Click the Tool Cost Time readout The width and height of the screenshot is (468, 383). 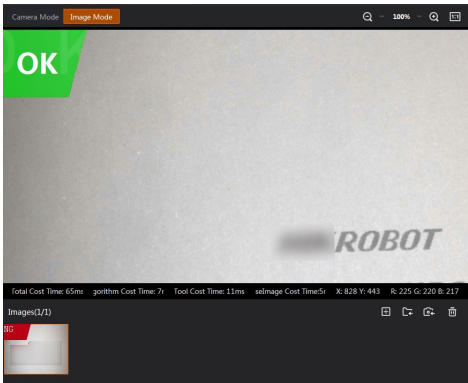tap(209, 291)
